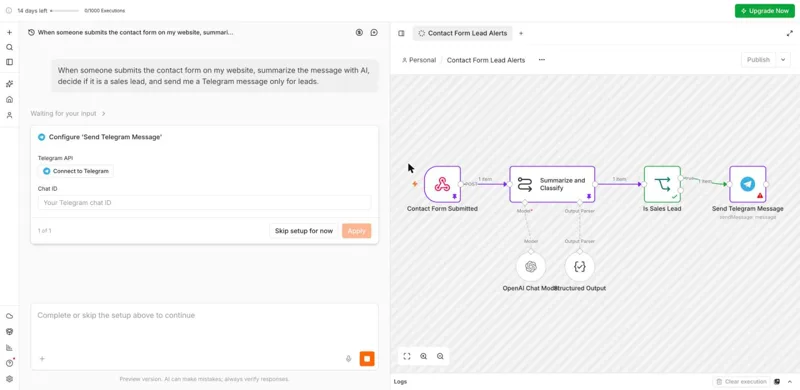The height and width of the screenshot is (390, 800).
Task: Go to Home in the left sidebar
Action: pyautogui.click(x=9, y=100)
